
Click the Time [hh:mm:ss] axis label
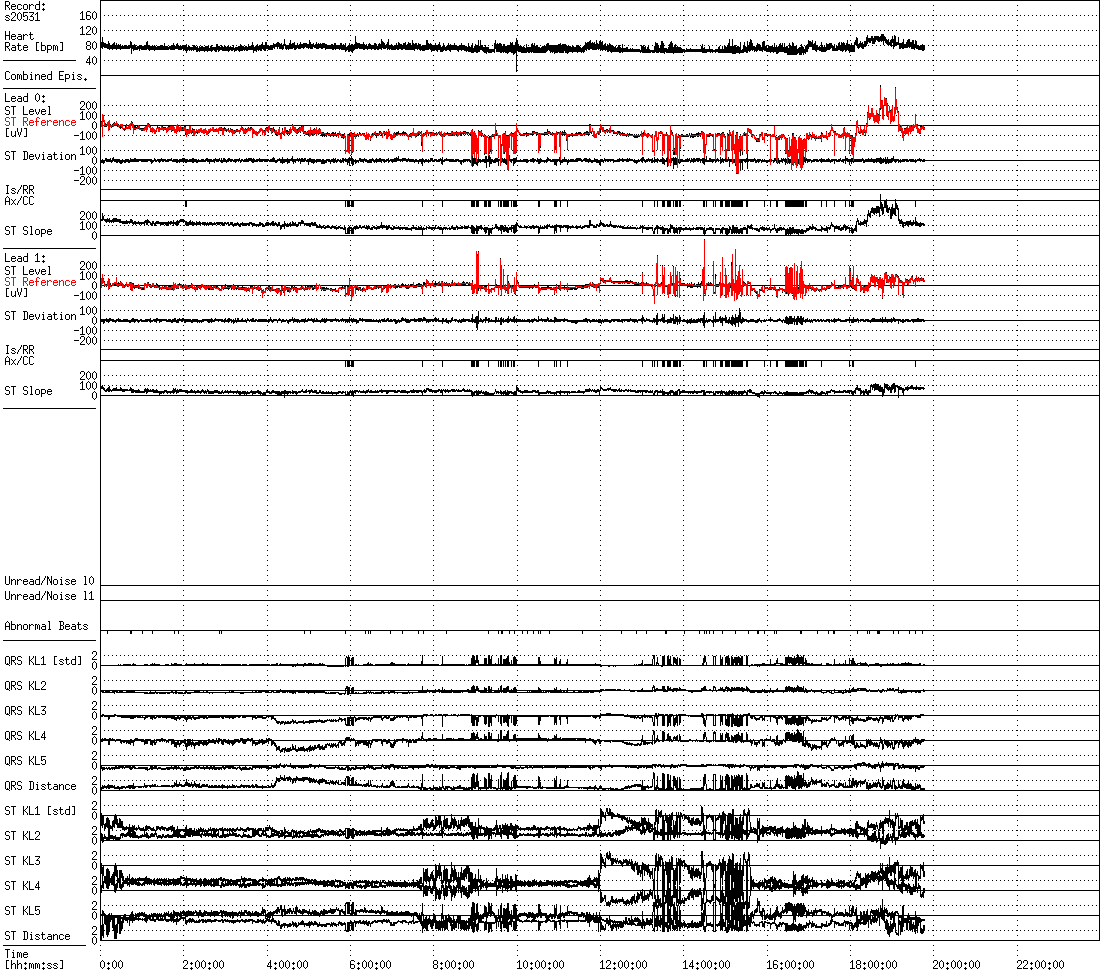pyautogui.click(x=34, y=959)
